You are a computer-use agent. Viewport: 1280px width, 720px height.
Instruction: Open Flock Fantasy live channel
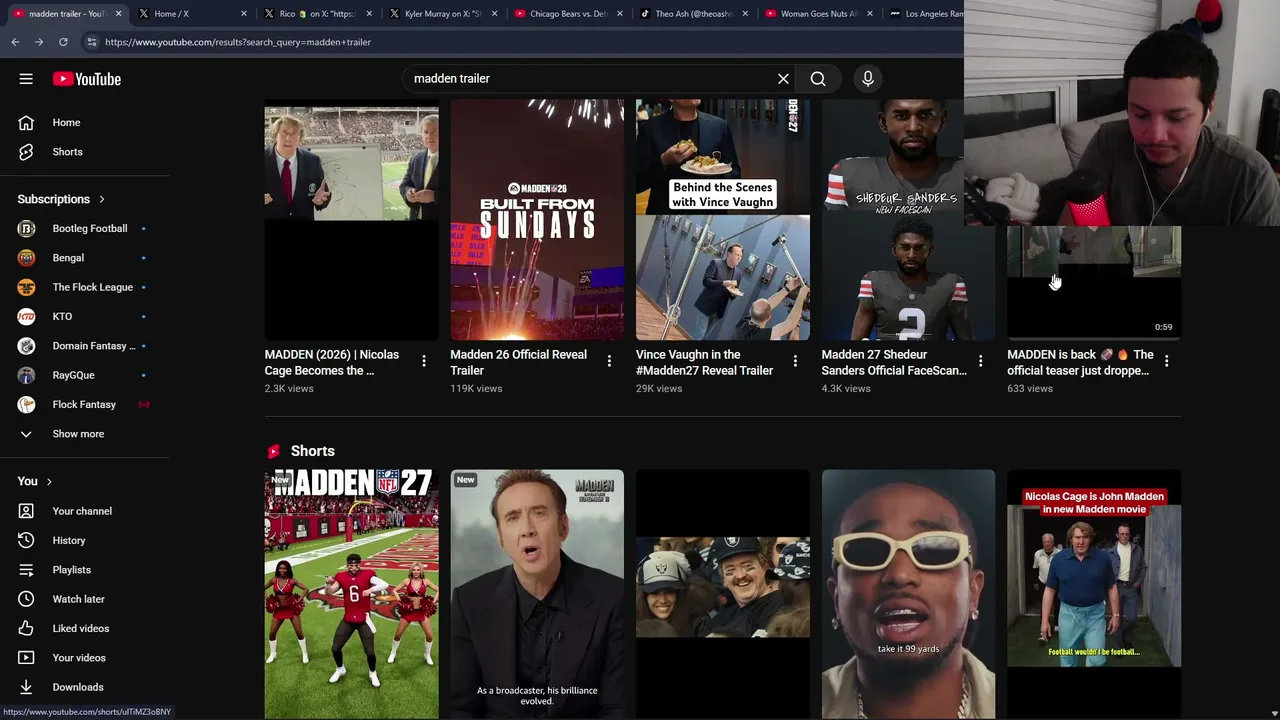coord(85,404)
